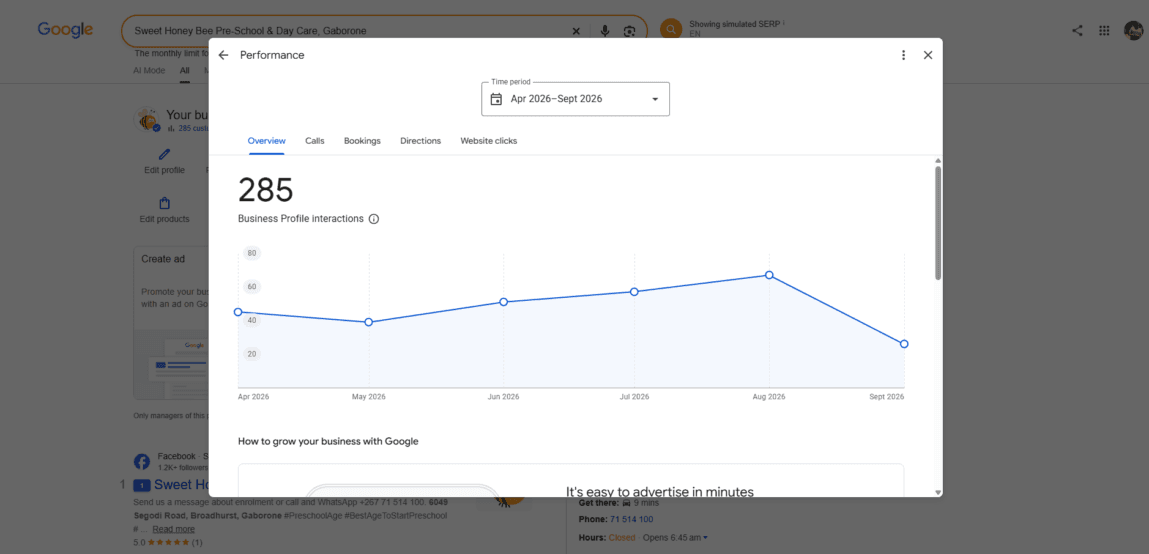This screenshot has height=554, width=1149.
Task: Open the Google apps grid
Action: [x=1104, y=31]
